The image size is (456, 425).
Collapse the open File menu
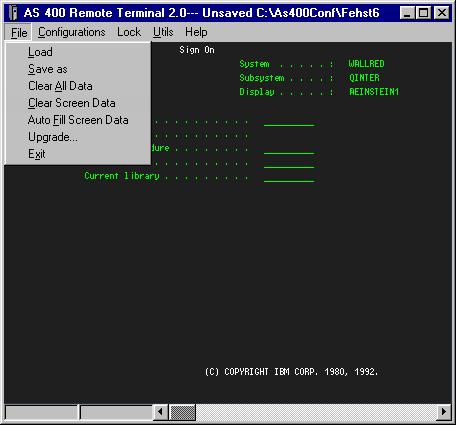[19, 33]
